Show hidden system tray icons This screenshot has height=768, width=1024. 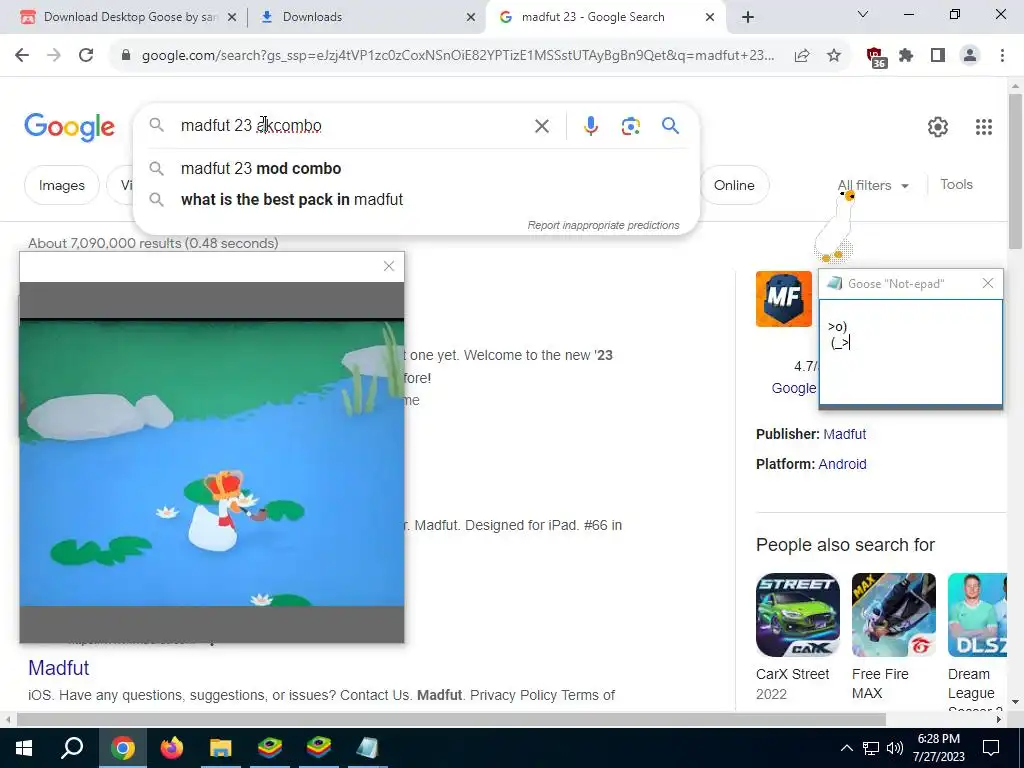tap(846, 748)
